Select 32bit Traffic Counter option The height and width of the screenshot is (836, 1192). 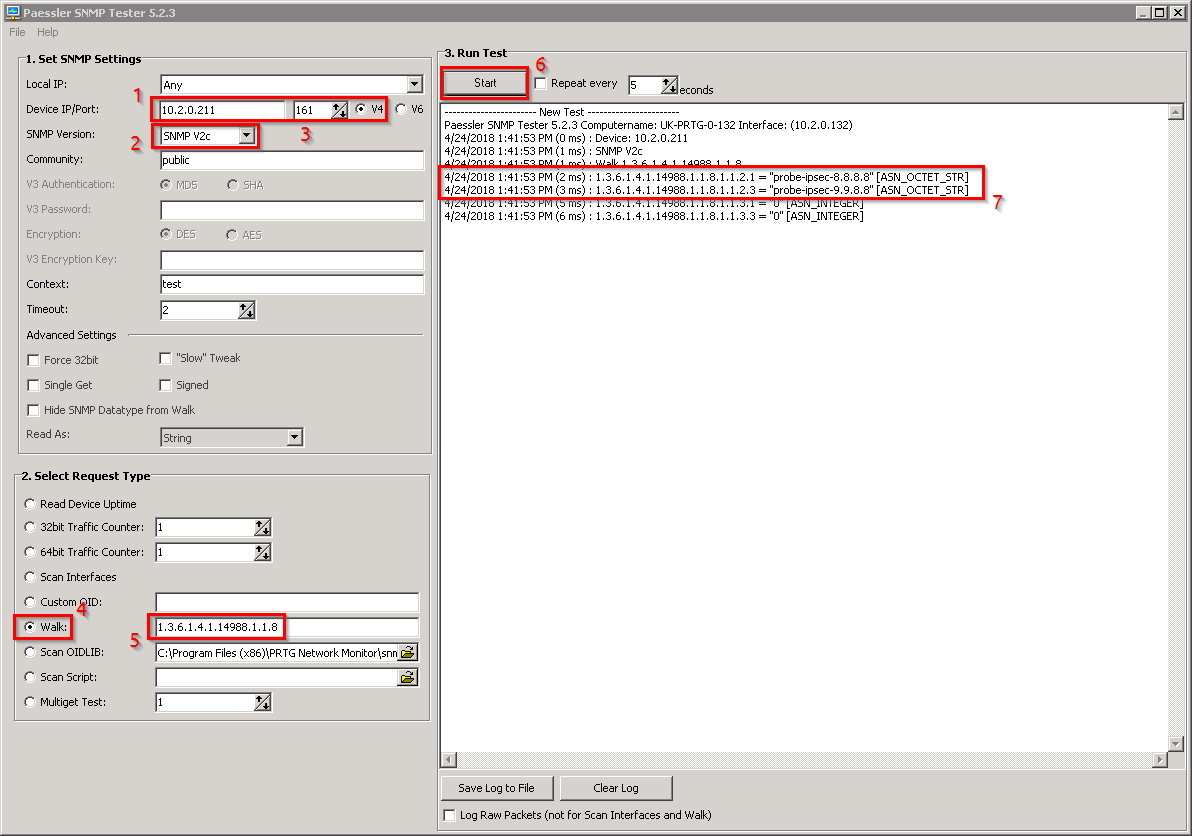pos(30,527)
